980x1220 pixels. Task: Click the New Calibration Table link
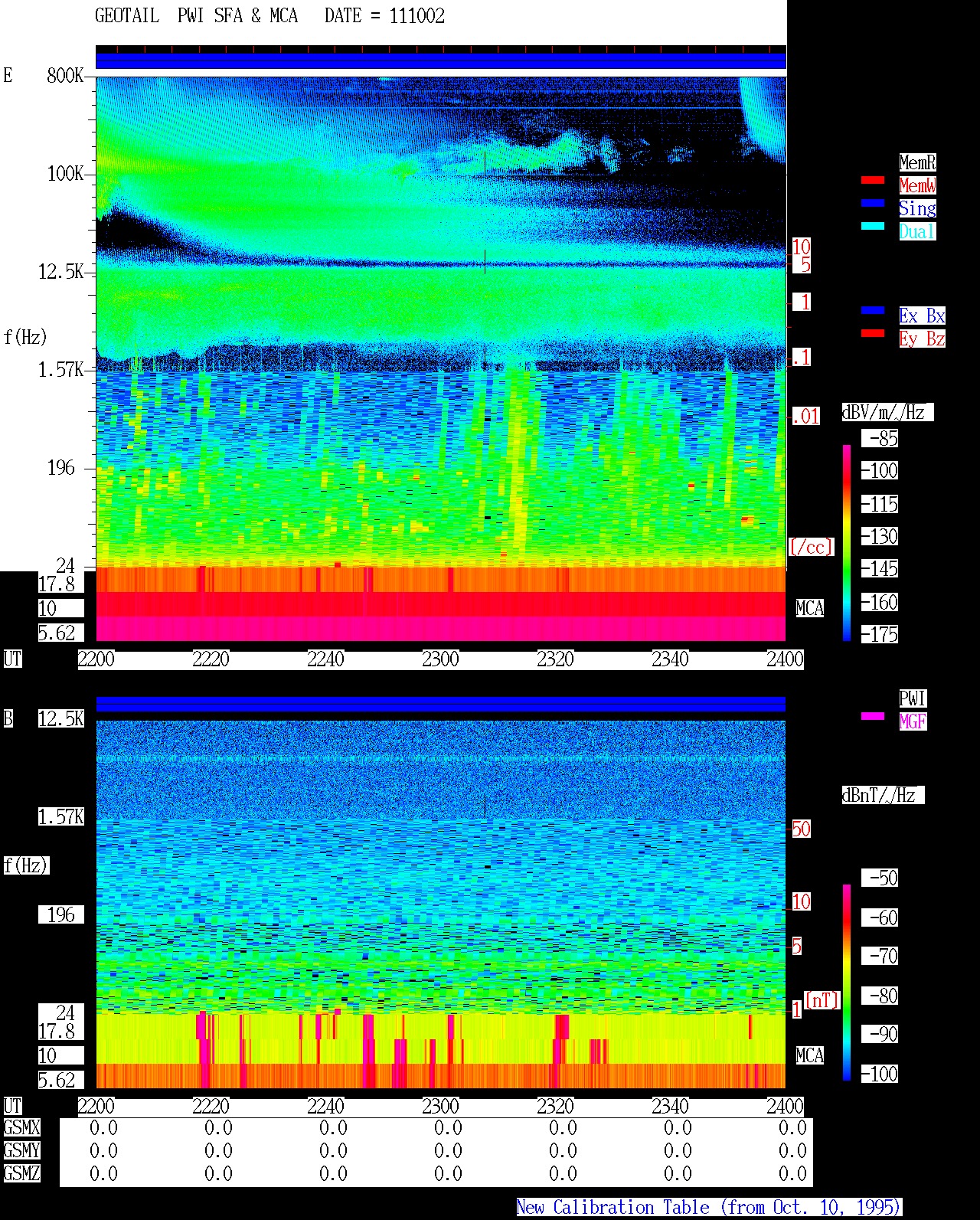(709, 1207)
